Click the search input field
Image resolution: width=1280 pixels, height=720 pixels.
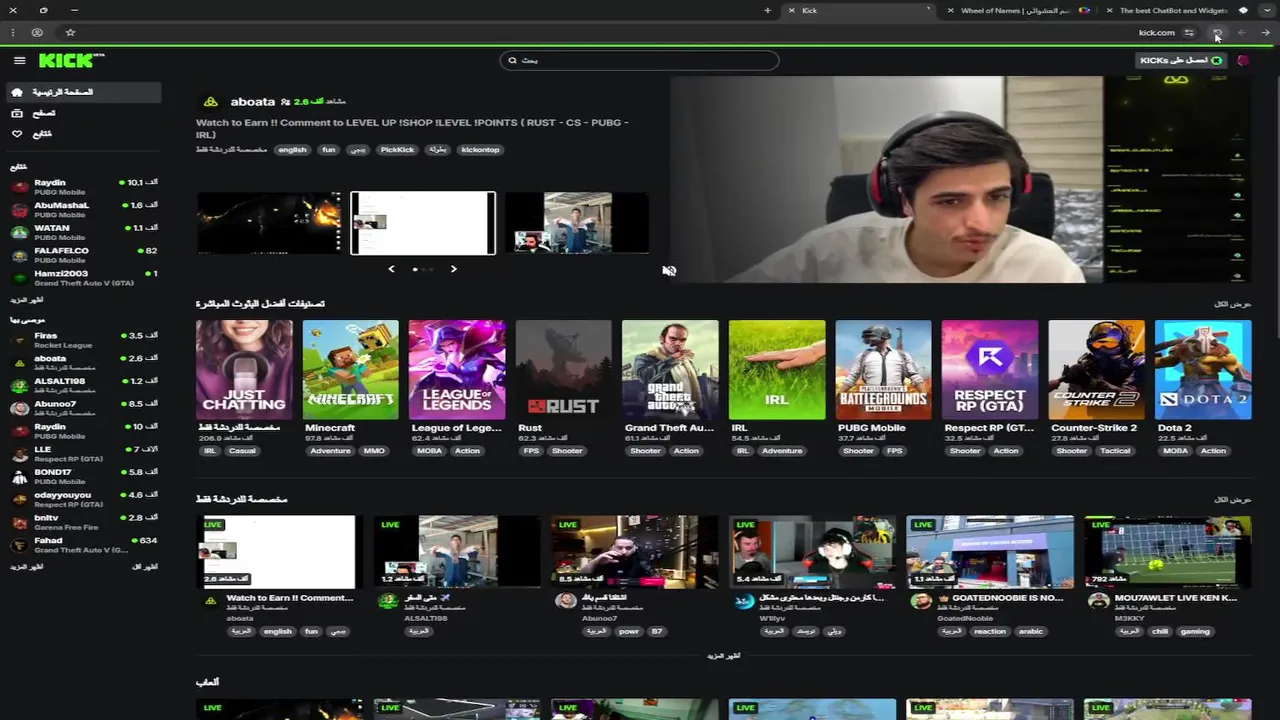(x=639, y=60)
